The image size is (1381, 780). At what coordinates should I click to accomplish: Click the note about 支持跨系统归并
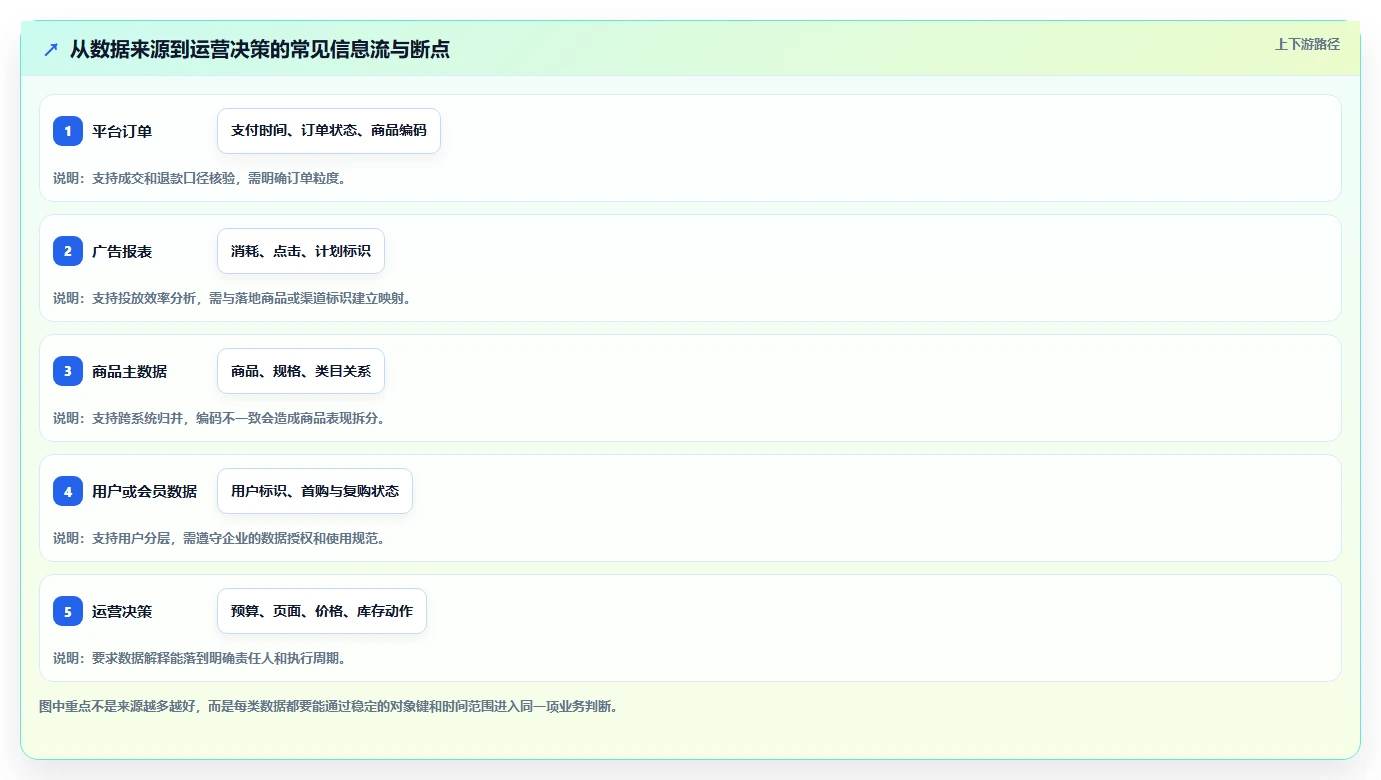pos(219,418)
